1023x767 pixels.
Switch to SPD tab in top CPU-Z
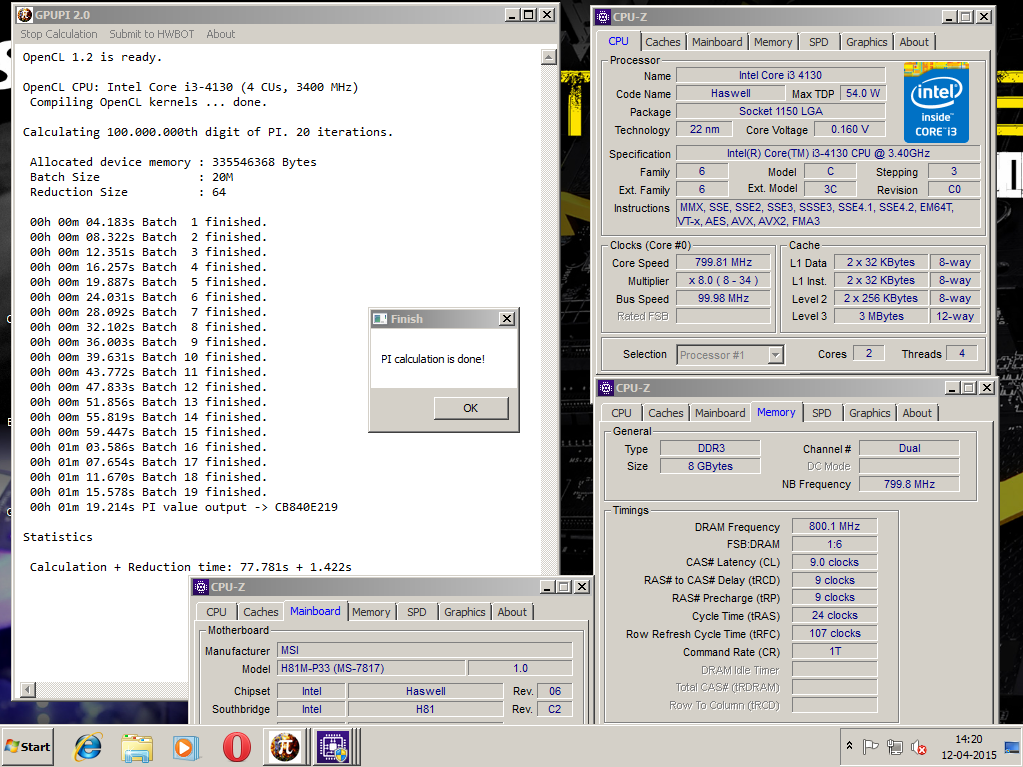(x=819, y=42)
